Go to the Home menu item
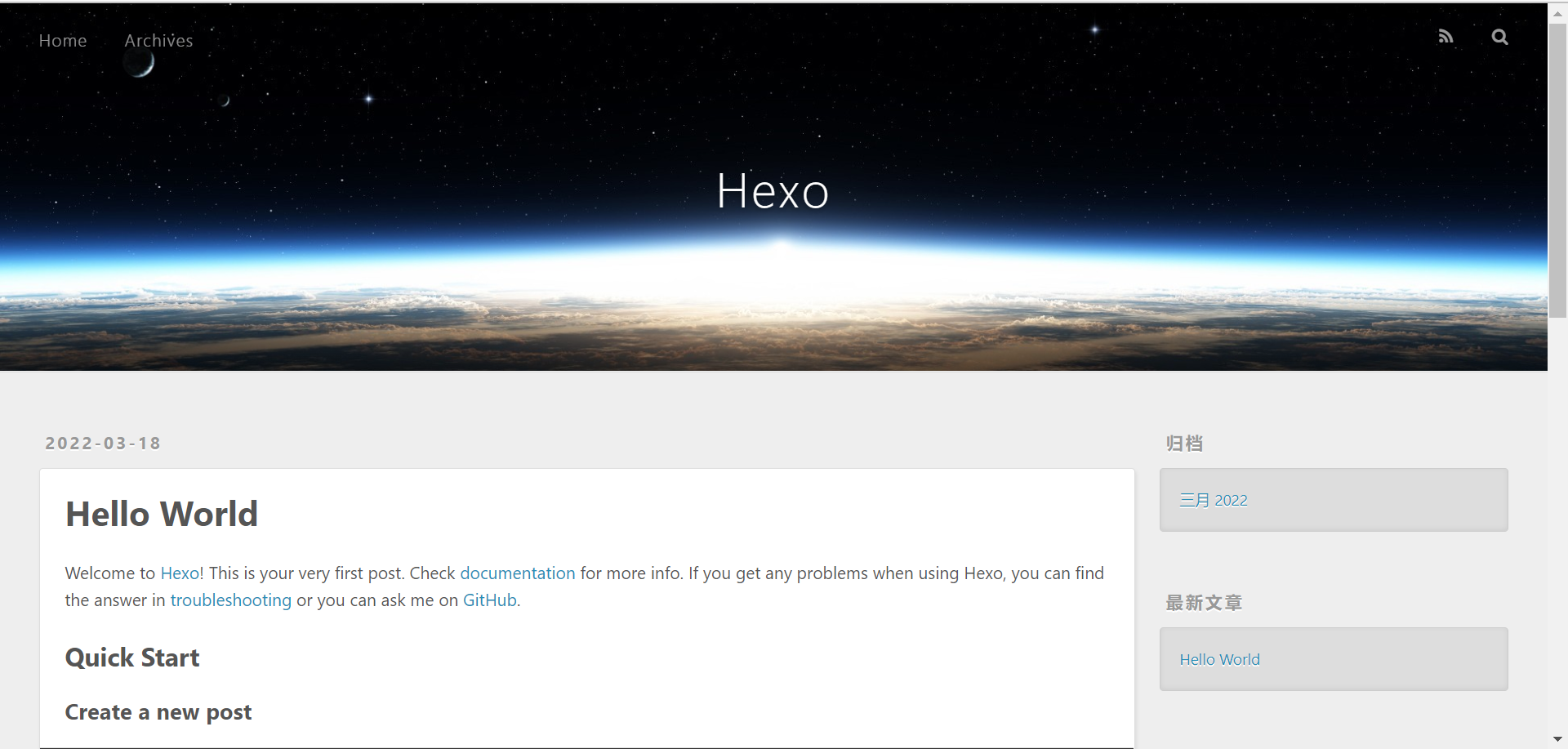1568x749 pixels. [63, 41]
